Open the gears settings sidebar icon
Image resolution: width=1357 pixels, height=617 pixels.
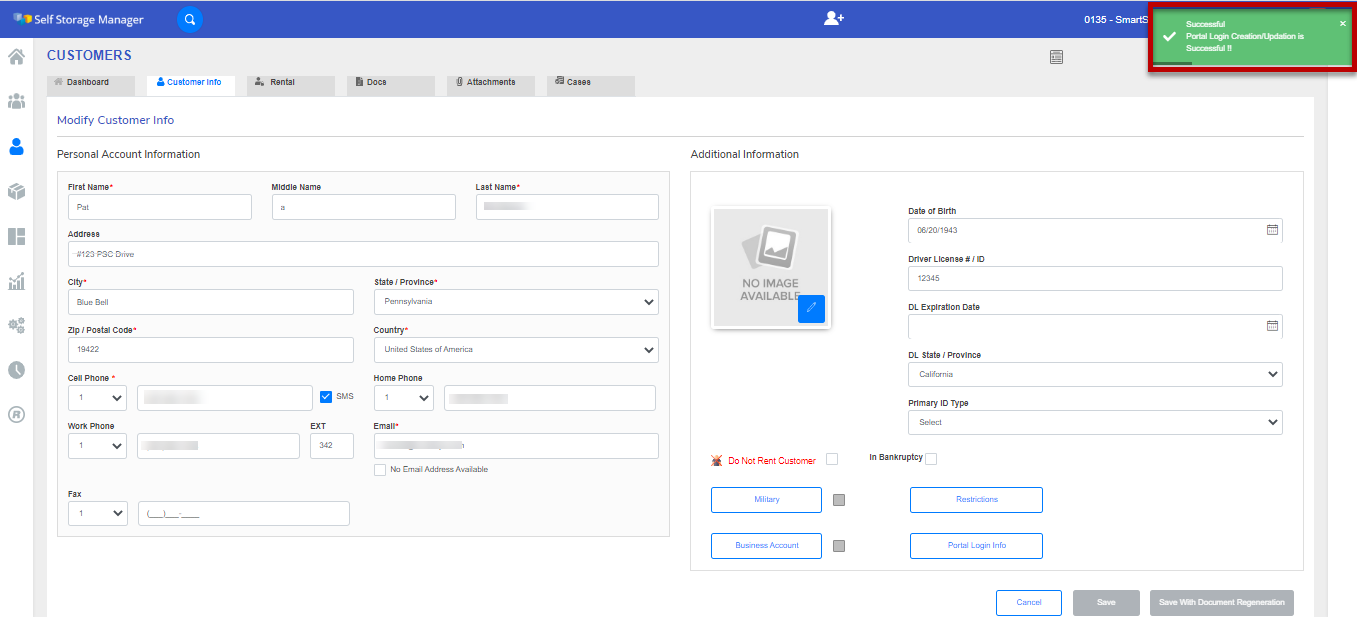click(16, 325)
